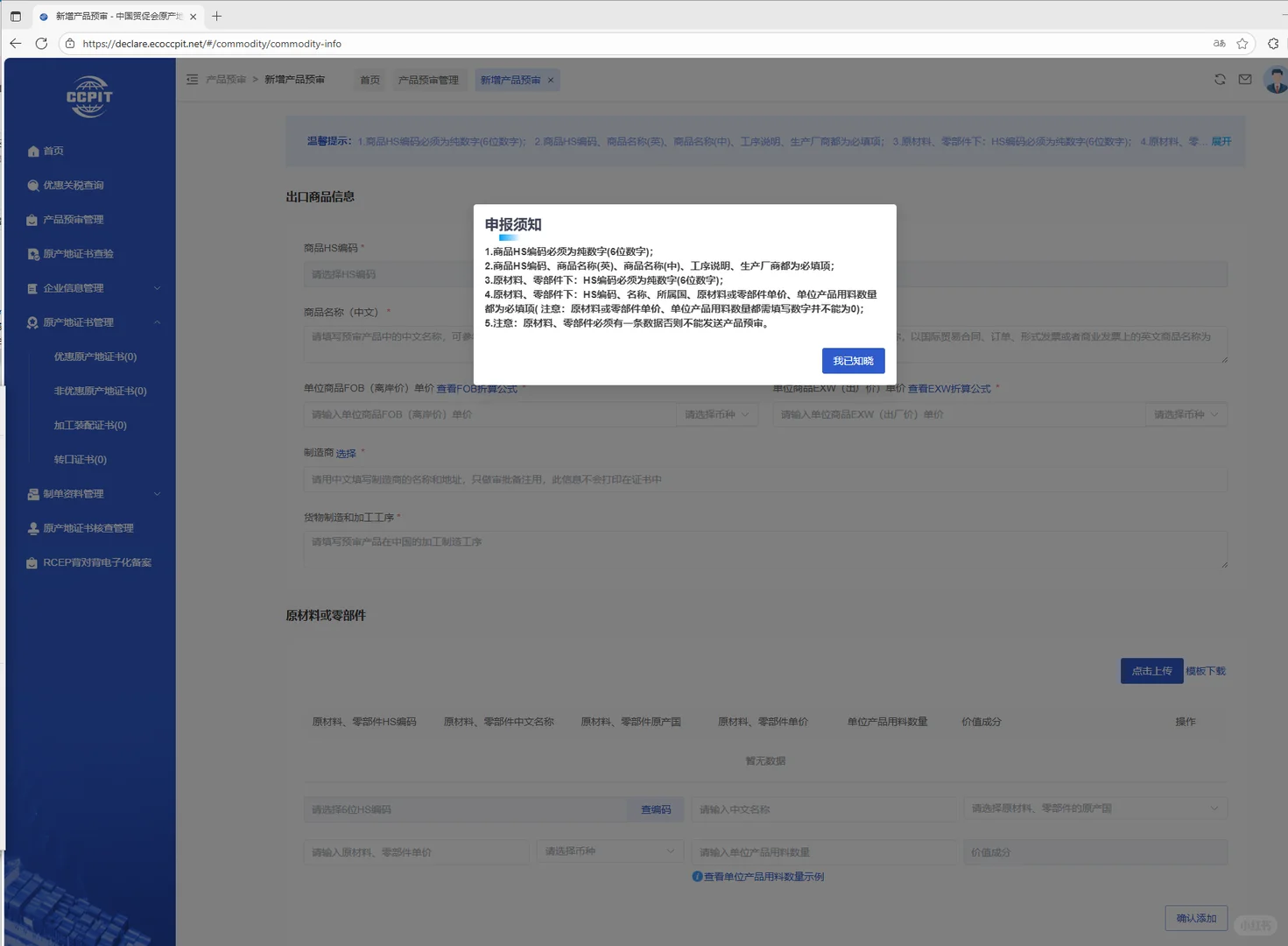
Task: Select 加工装配证书(0) submenu item
Action: (90, 425)
